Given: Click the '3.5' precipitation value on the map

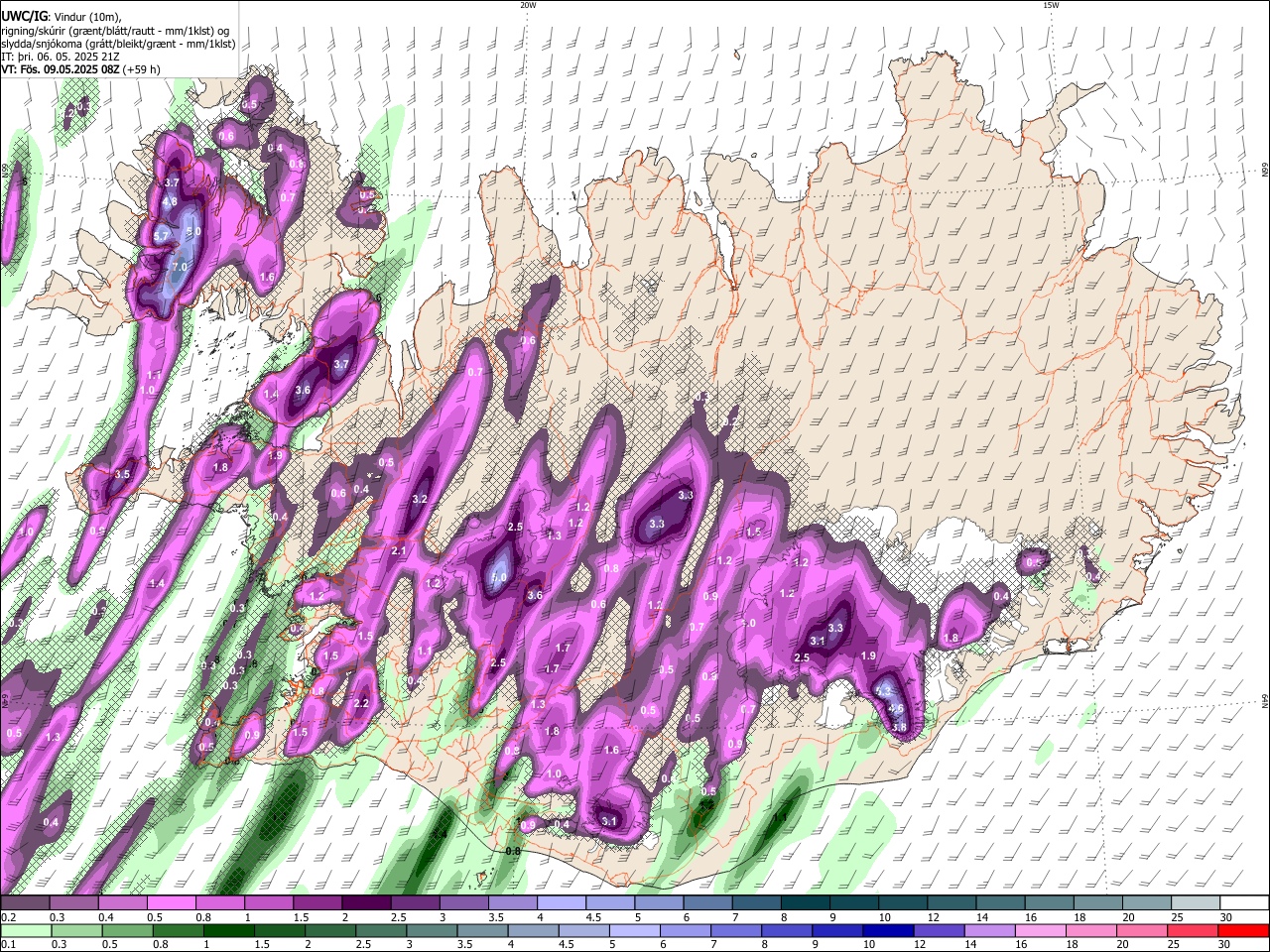Looking at the screenshot, I should click(122, 475).
